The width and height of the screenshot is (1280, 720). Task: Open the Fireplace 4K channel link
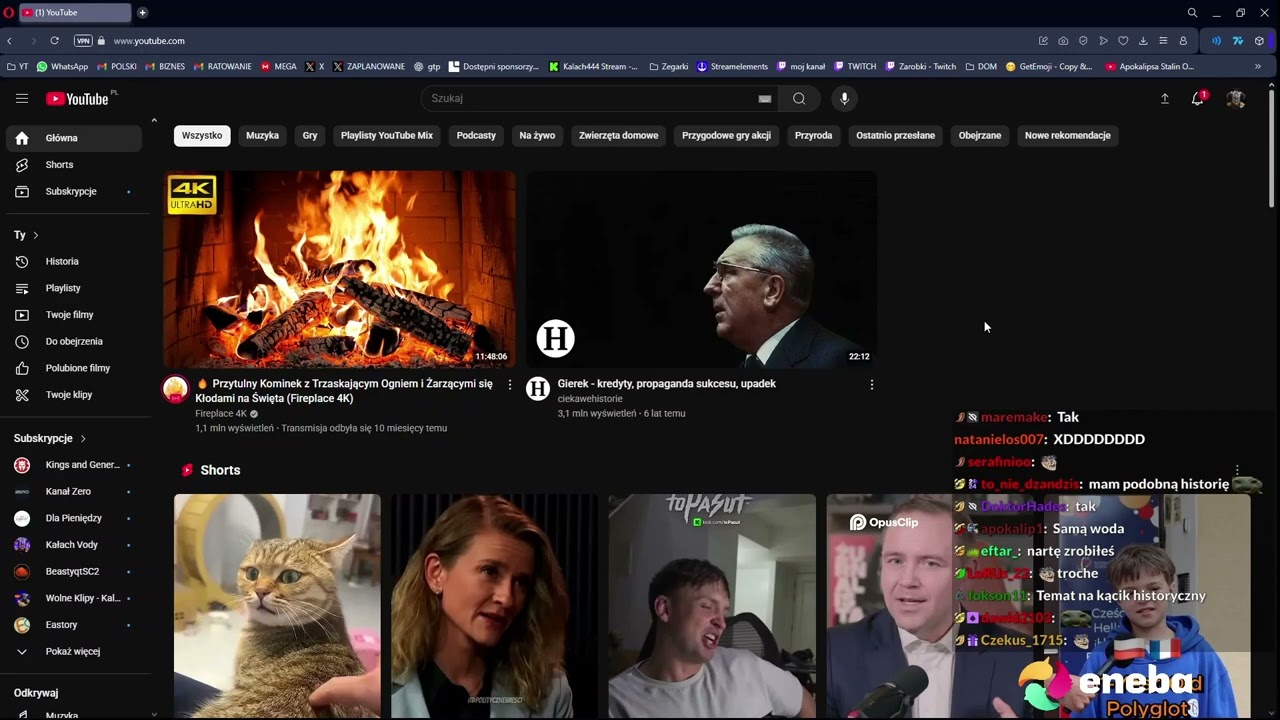[221, 413]
